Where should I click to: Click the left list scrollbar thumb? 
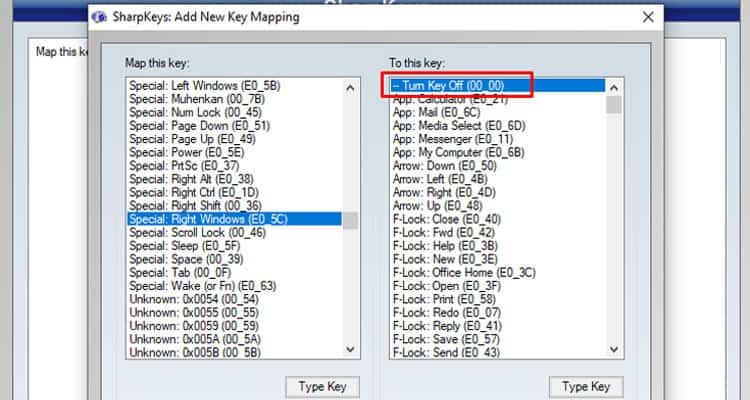[x=350, y=221]
